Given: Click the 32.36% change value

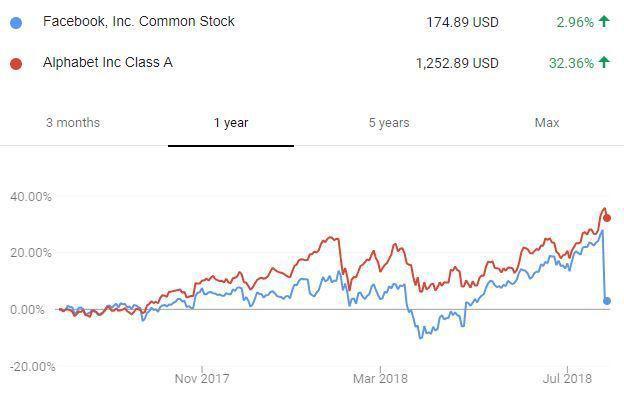Looking at the screenshot, I should [571, 63].
